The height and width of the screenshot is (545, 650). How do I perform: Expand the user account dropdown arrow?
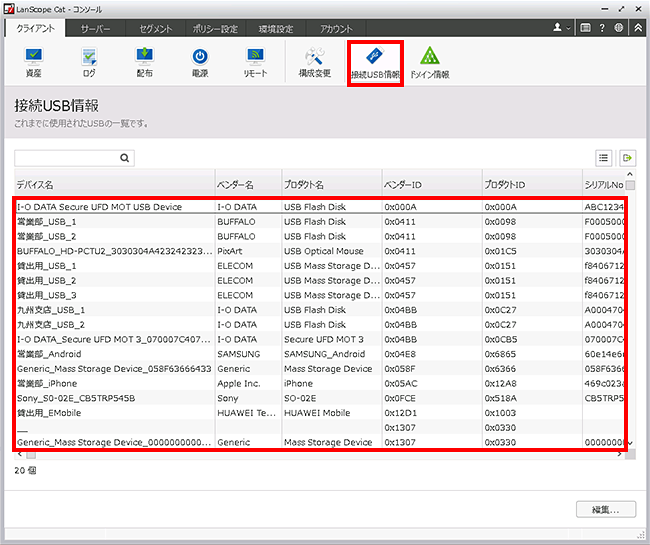[568, 28]
